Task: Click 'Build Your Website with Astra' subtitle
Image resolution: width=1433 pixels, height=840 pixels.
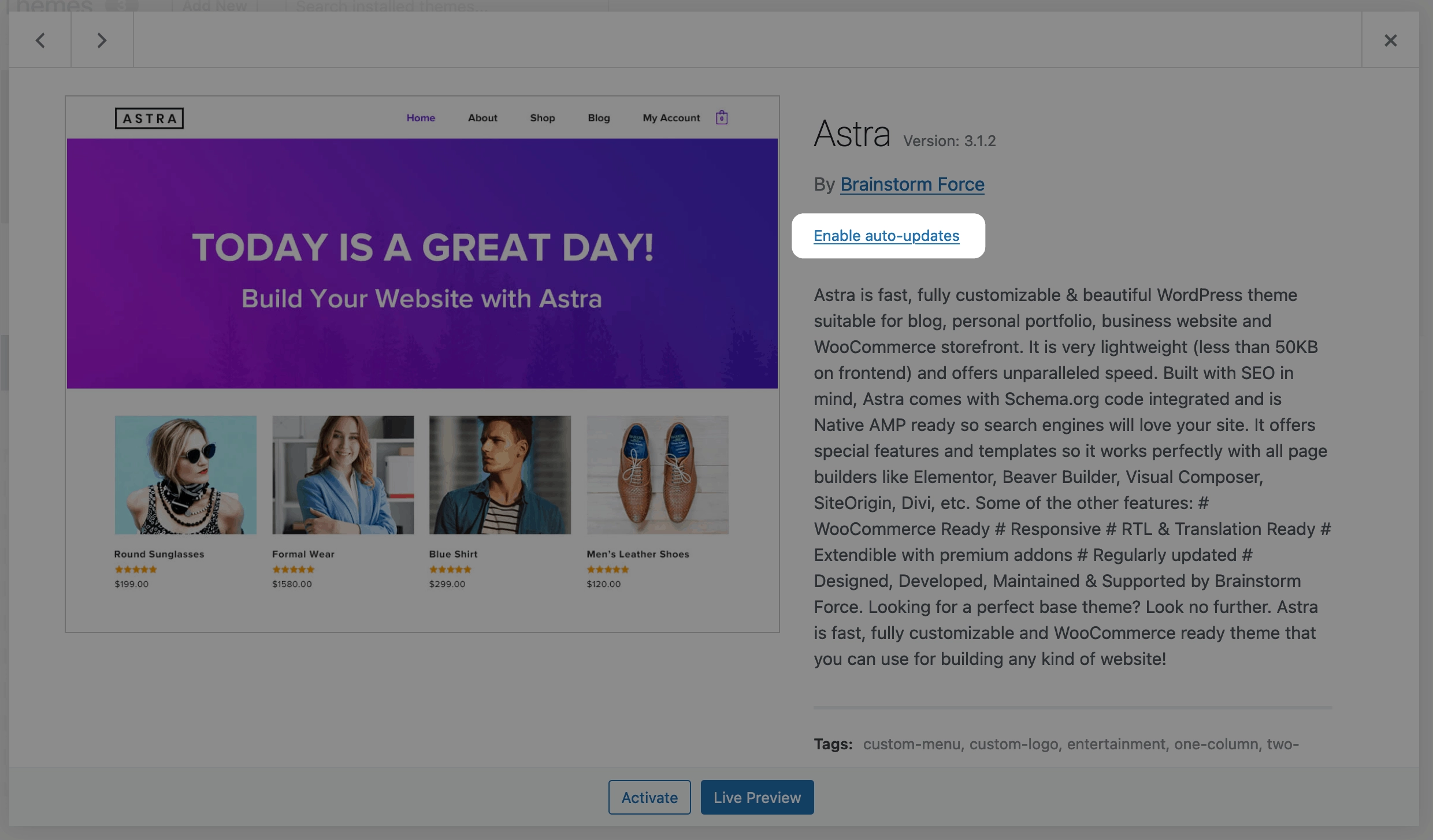Action: (422, 299)
